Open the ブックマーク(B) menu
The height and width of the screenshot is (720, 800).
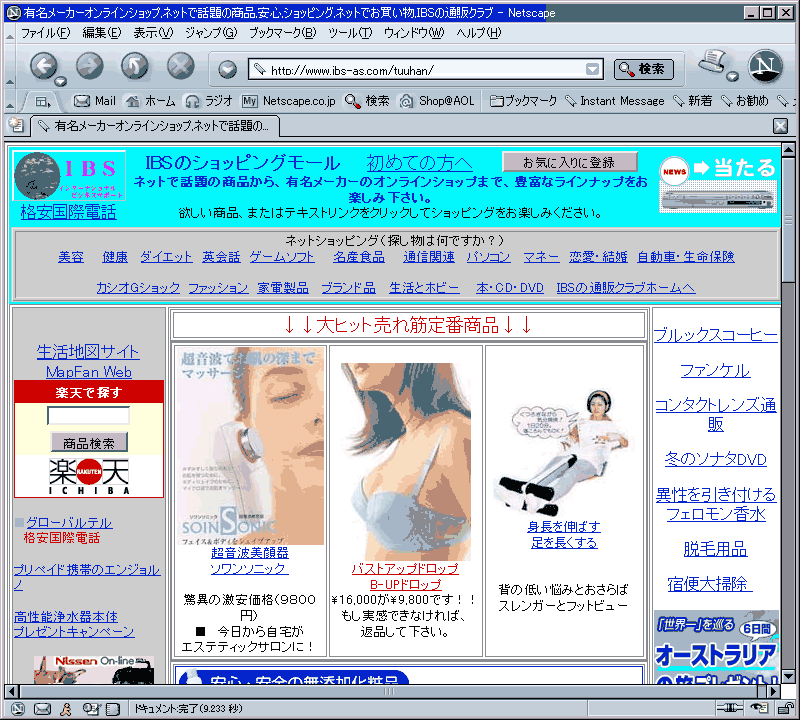282,33
